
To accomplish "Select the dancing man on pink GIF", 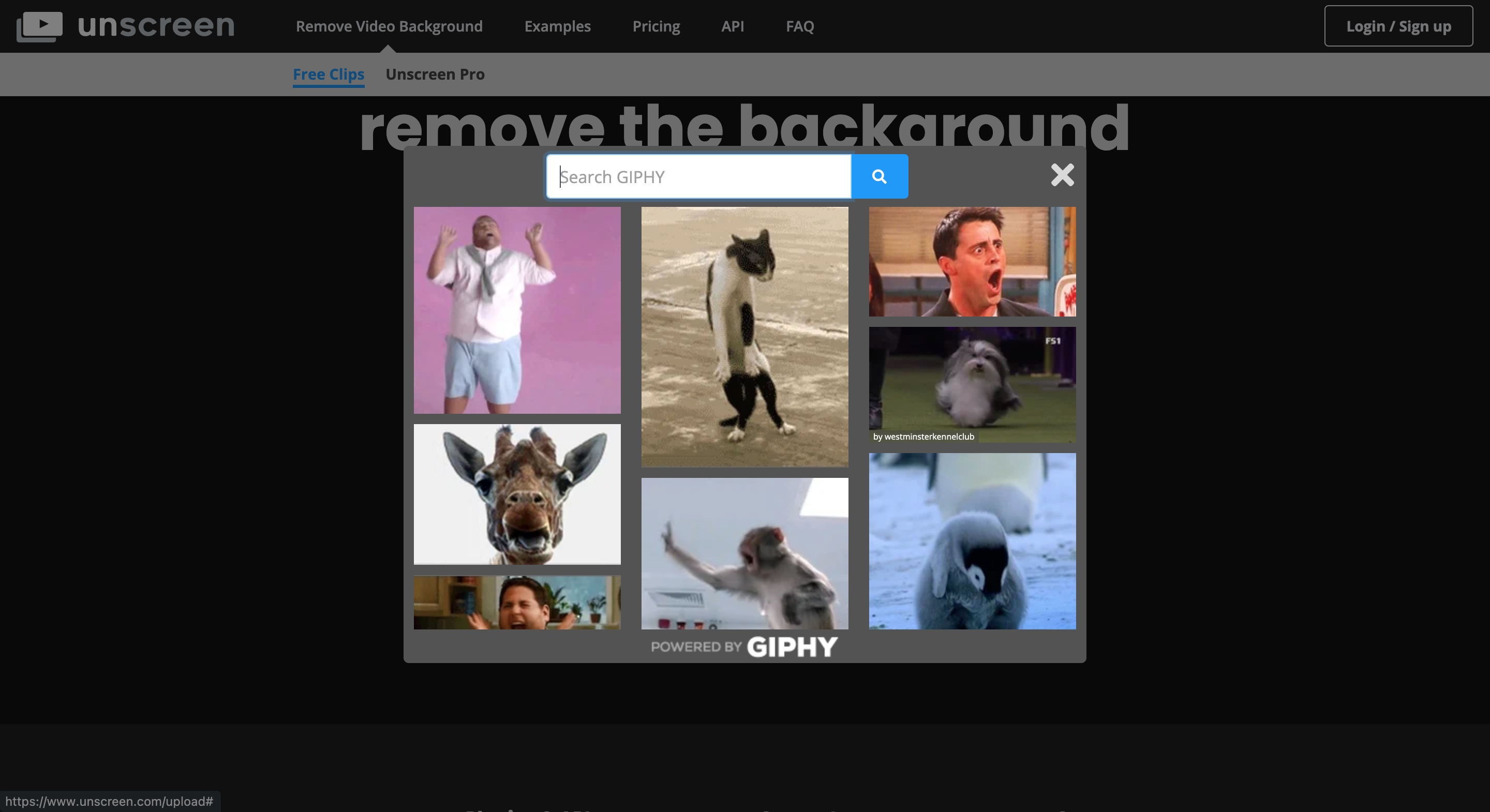I will point(517,310).
